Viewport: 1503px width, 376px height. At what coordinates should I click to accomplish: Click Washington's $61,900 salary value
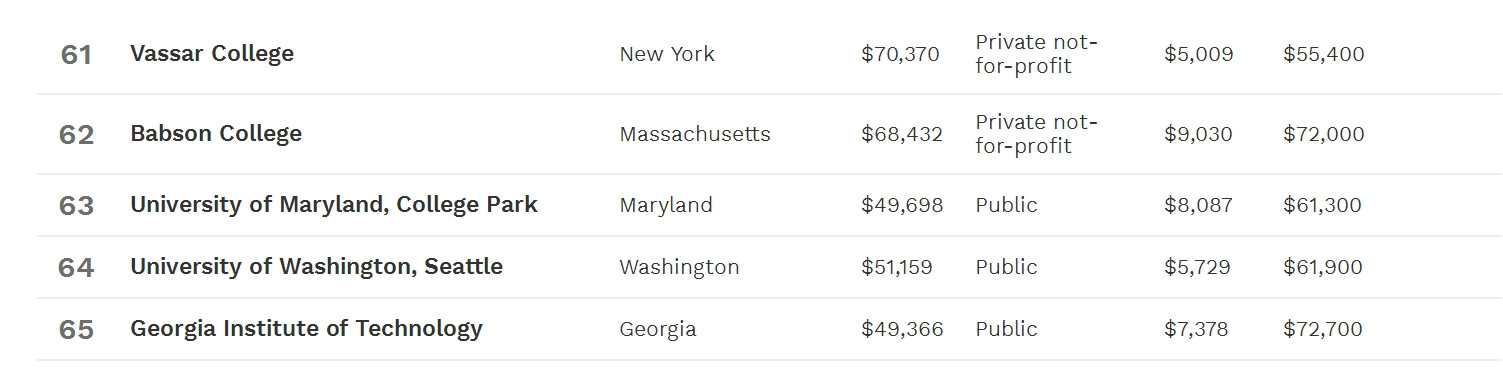click(1323, 267)
